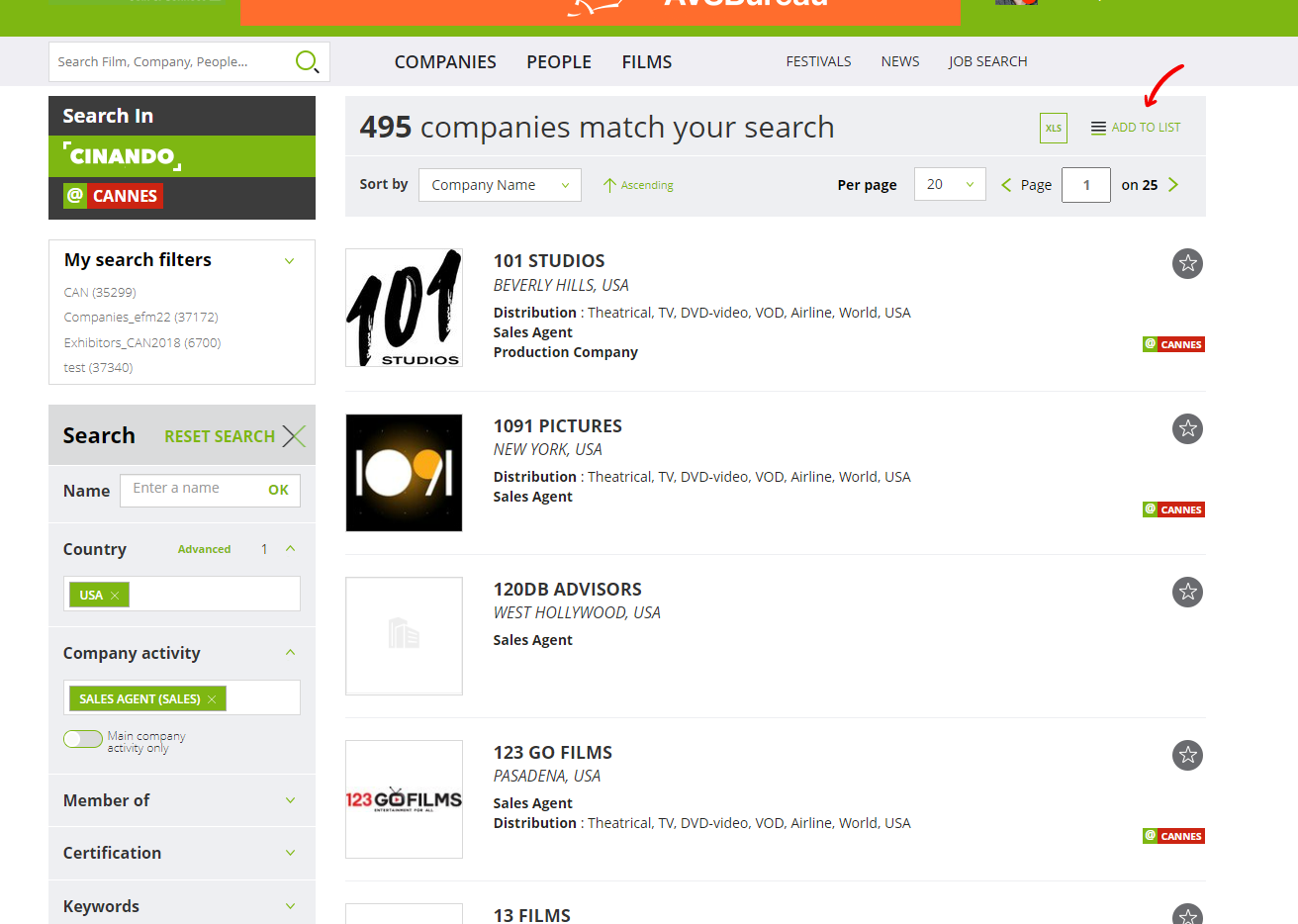This screenshot has width=1298, height=924.
Task: Click the Enter a name input field
Action: point(193,489)
